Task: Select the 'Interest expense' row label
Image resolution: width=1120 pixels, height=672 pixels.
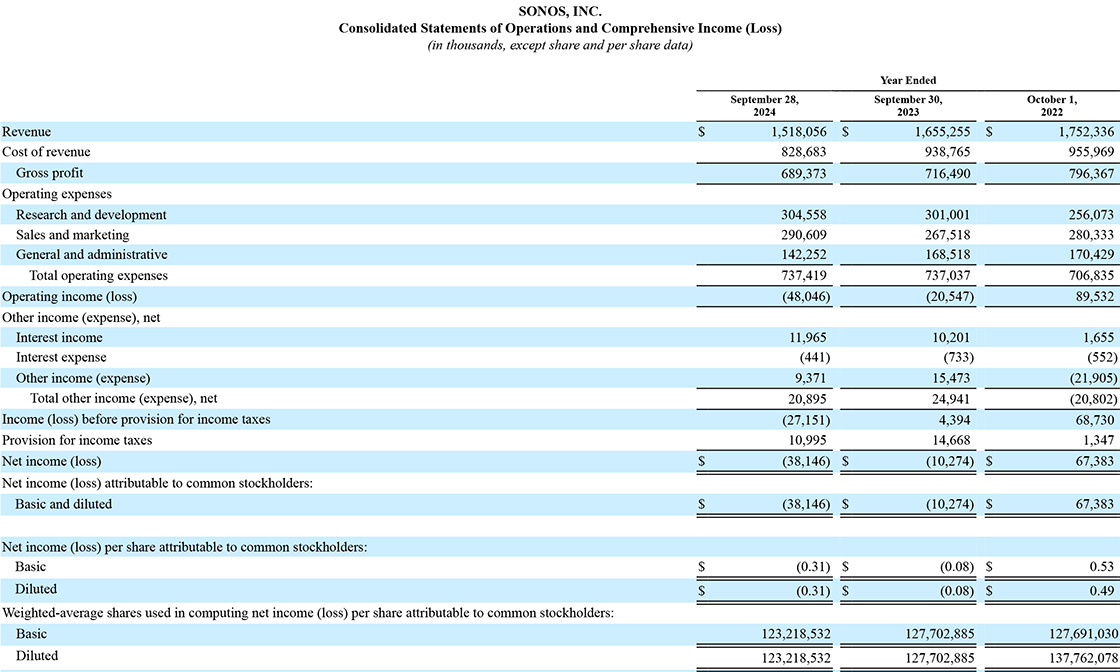Action: coord(61,358)
